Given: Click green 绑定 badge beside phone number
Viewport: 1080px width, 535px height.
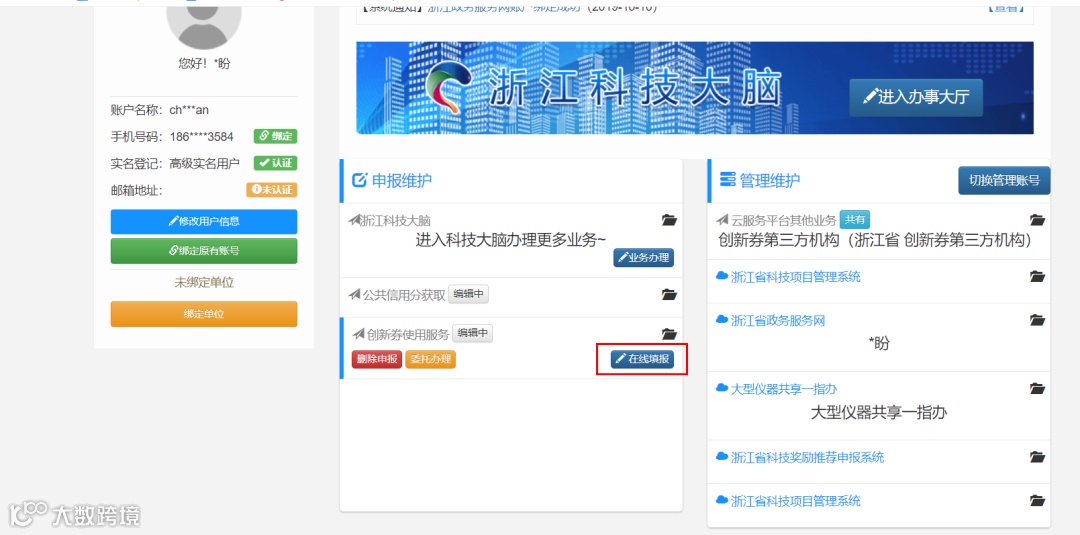Looking at the screenshot, I should point(275,136).
